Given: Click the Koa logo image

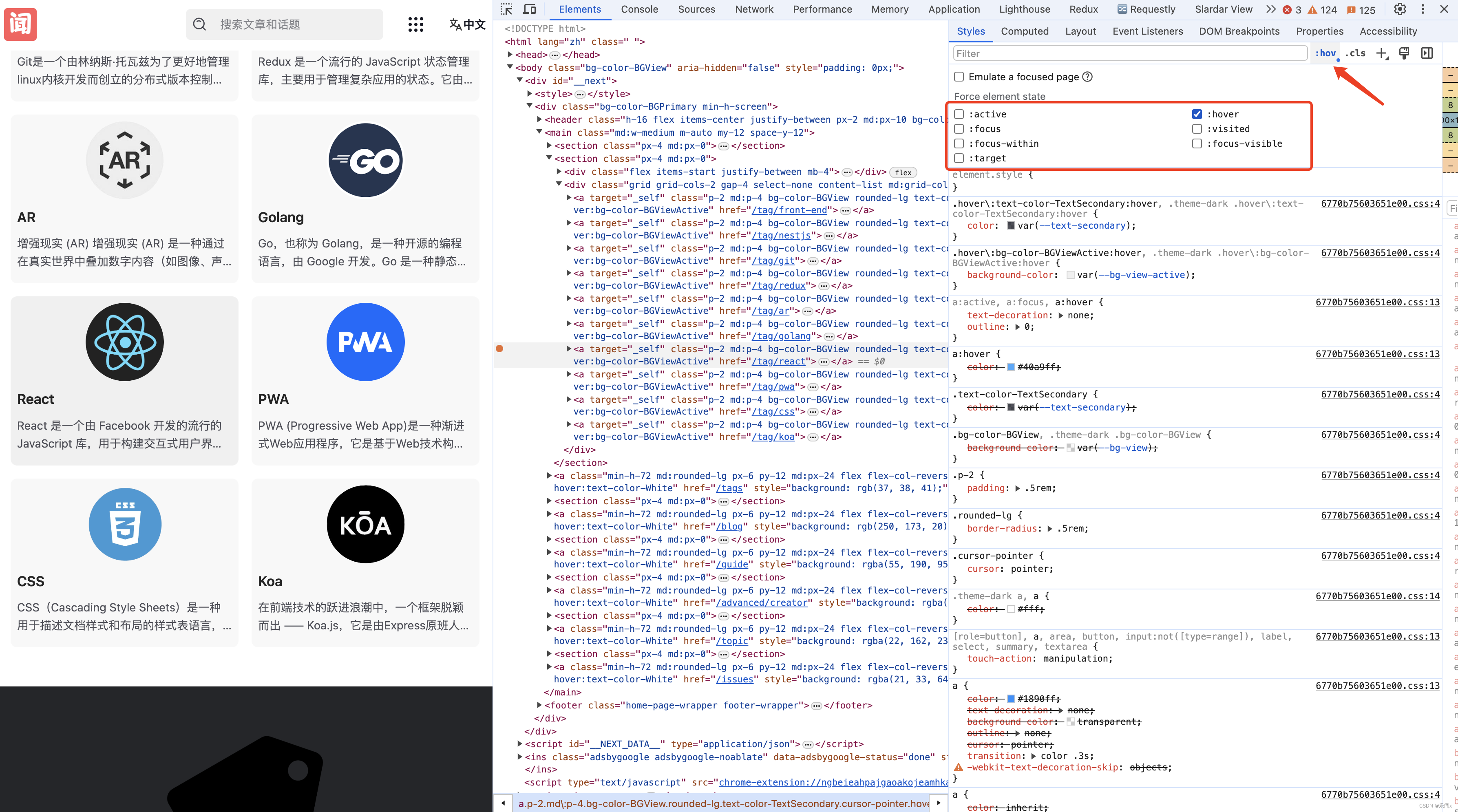Looking at the screenshot, I should [x=366, y=524].
